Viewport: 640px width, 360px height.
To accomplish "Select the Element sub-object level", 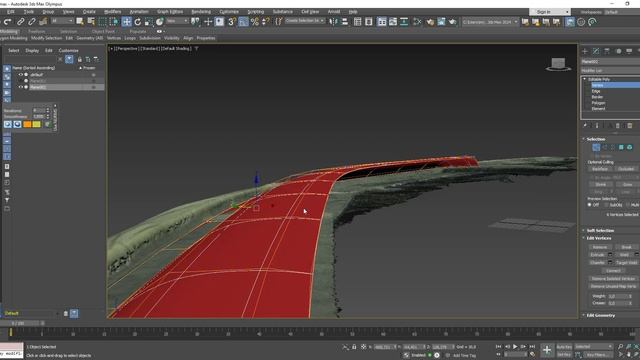I will [x=598, y=109].
